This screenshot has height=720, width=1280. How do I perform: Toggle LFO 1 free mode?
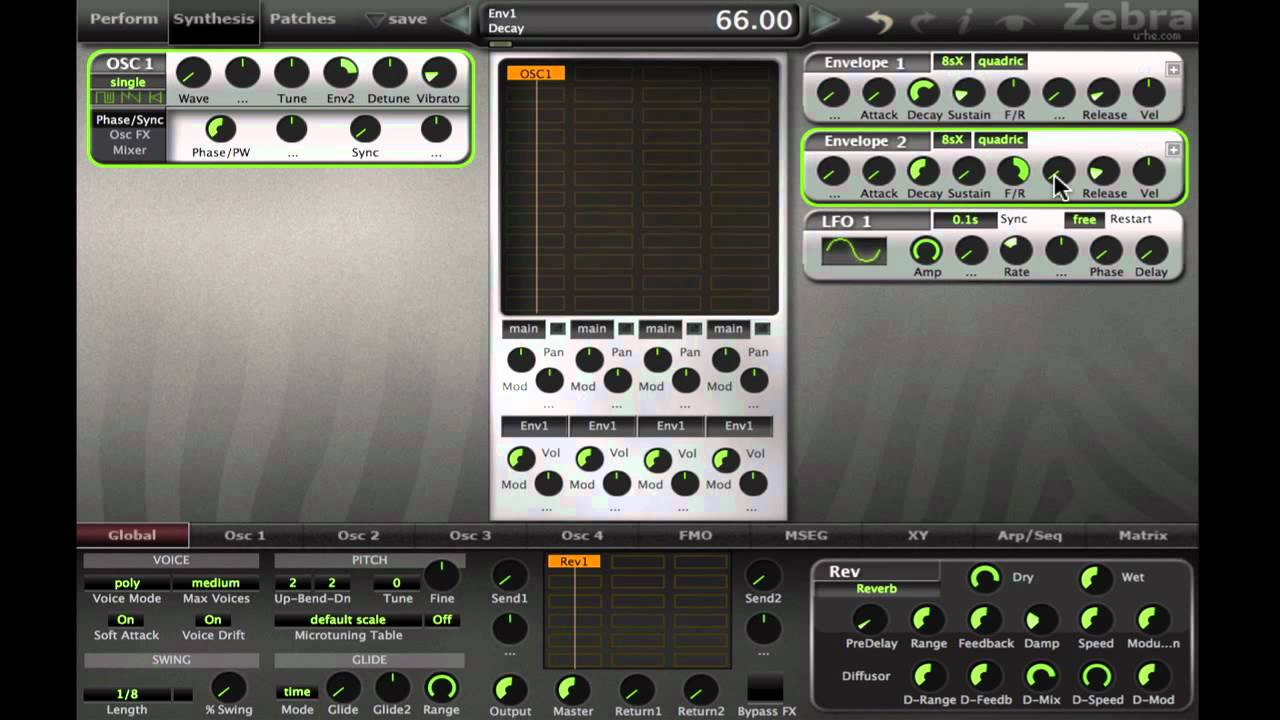coord(1084,219)
